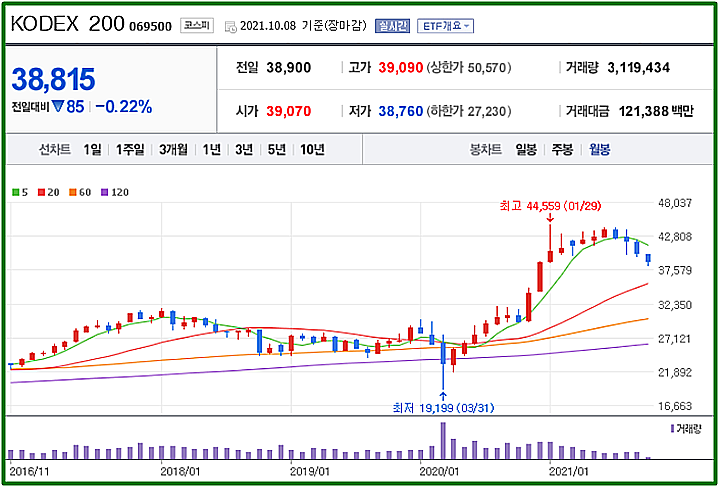
Task: Click the 하한가 27,230 text
Action: point(469,111)
